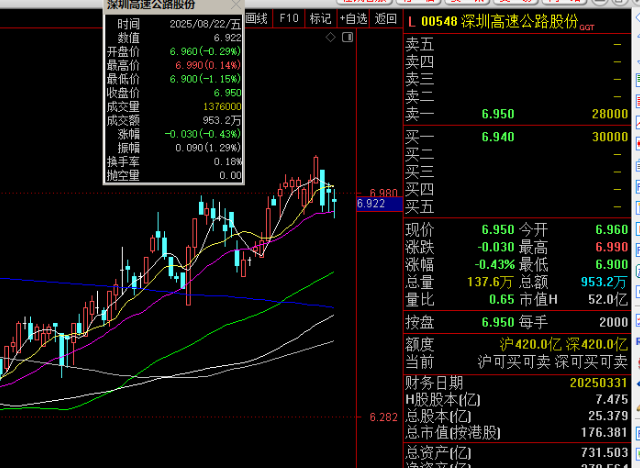
Task: Click the 市值H value 52.0亿
Action: coord(608,299)
